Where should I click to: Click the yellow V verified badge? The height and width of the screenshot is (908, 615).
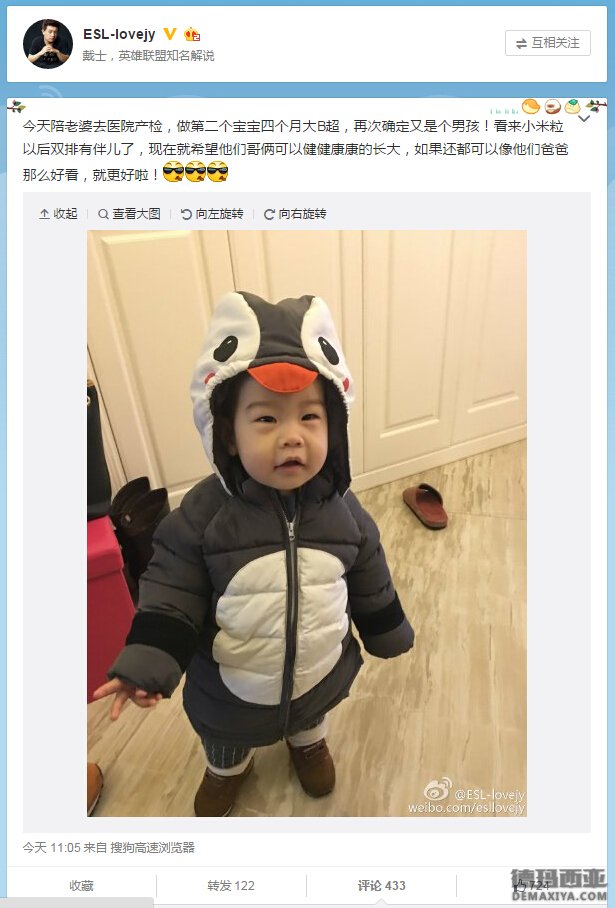pos(170,34)
